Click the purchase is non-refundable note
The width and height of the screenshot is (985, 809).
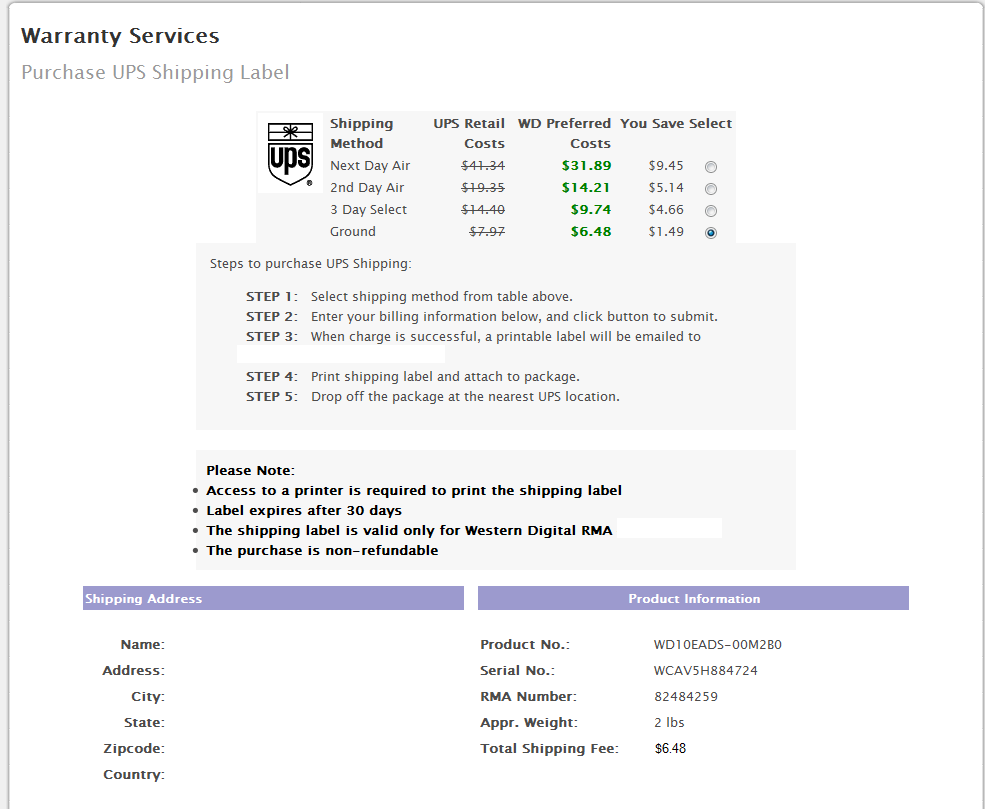pyautogui.click(x=322, y=550)
